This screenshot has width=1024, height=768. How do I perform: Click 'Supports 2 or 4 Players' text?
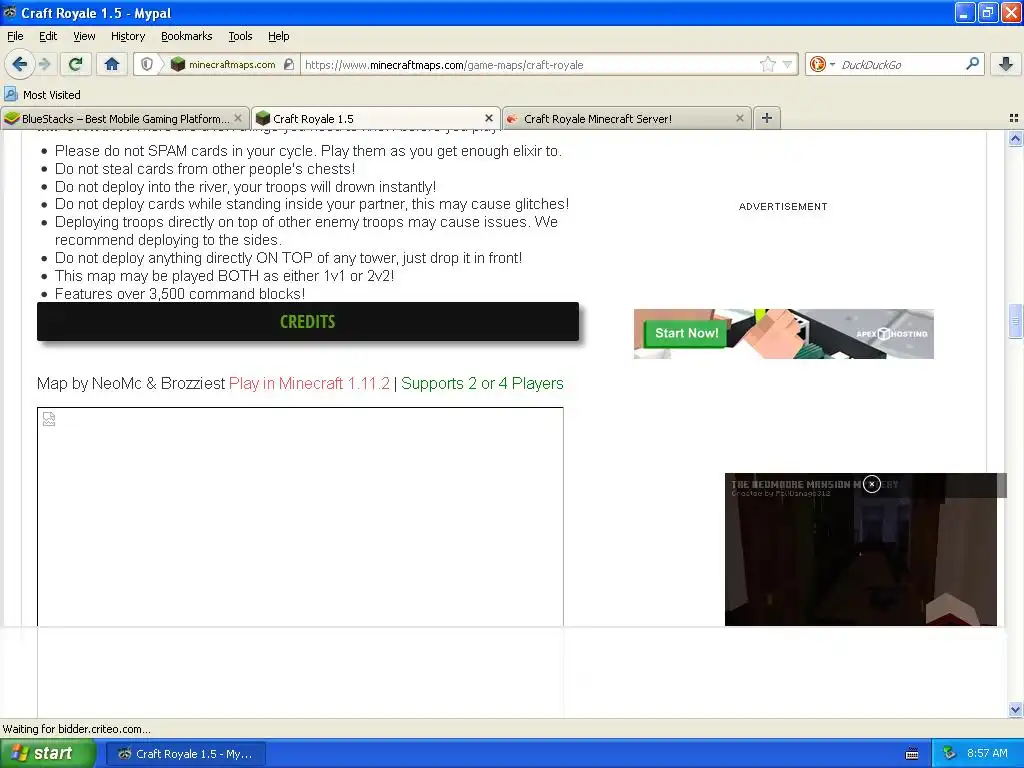point(482,383)
